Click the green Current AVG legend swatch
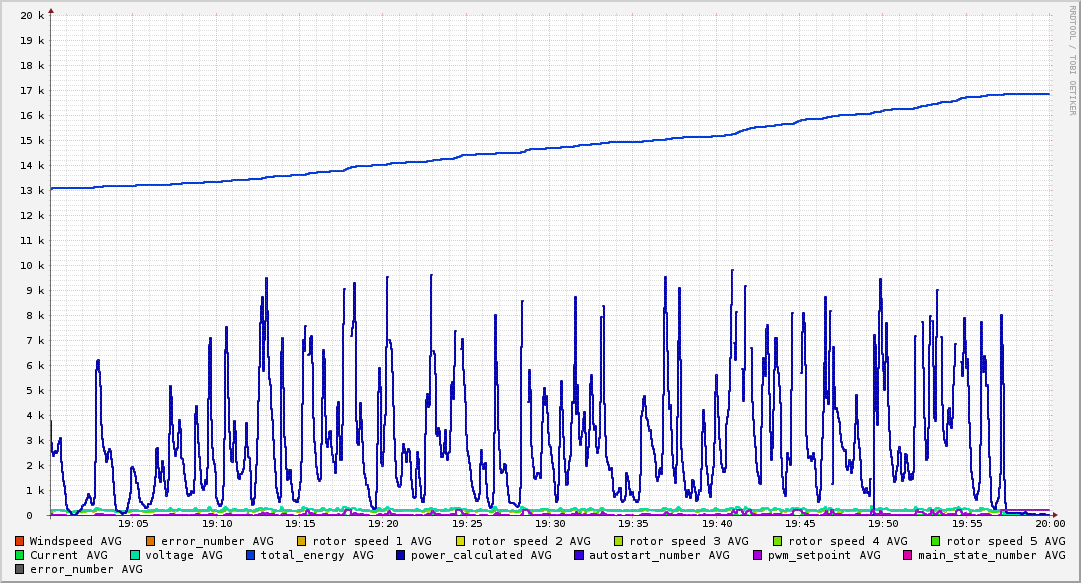The height and width of the screenshot is (583, 1081). pos(20,555)
